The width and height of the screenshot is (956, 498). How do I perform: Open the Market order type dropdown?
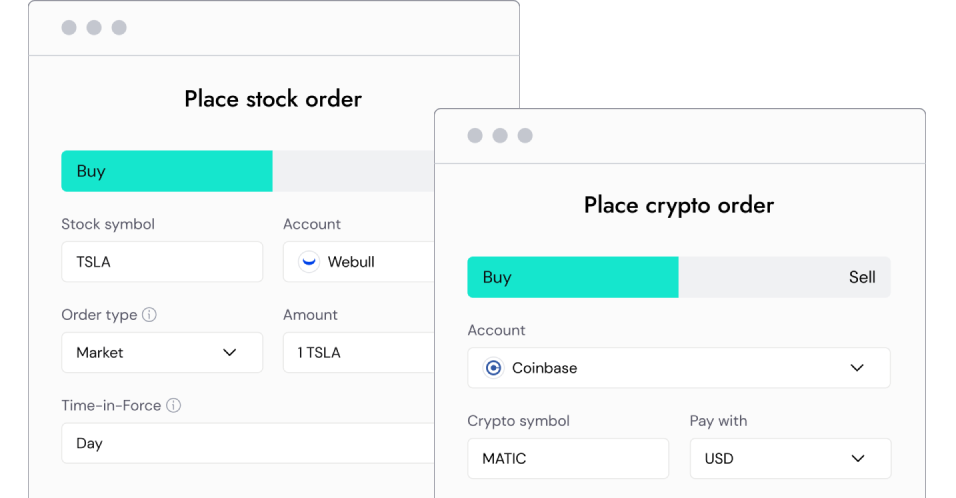pyautogui.click(x=162, y=353)
